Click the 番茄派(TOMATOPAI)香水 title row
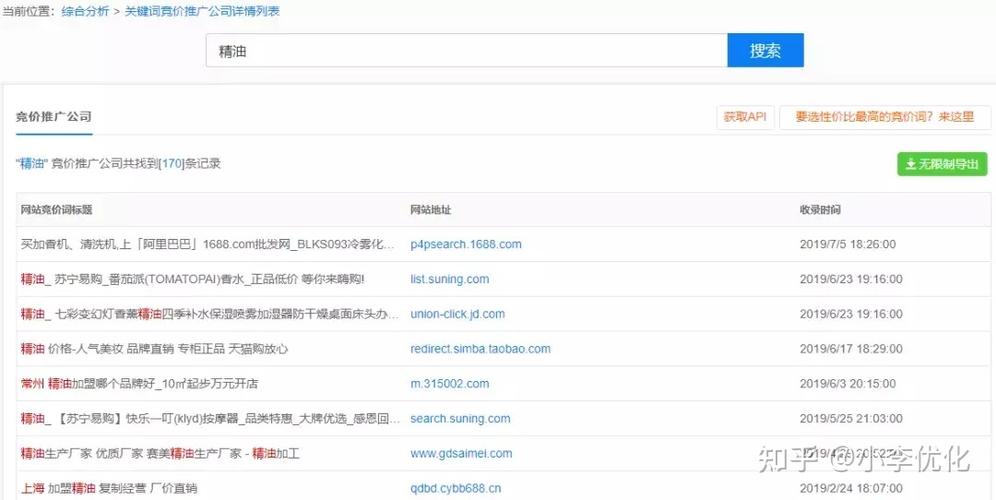Viewport: 996px width, 500px height. tap(192, 280)
